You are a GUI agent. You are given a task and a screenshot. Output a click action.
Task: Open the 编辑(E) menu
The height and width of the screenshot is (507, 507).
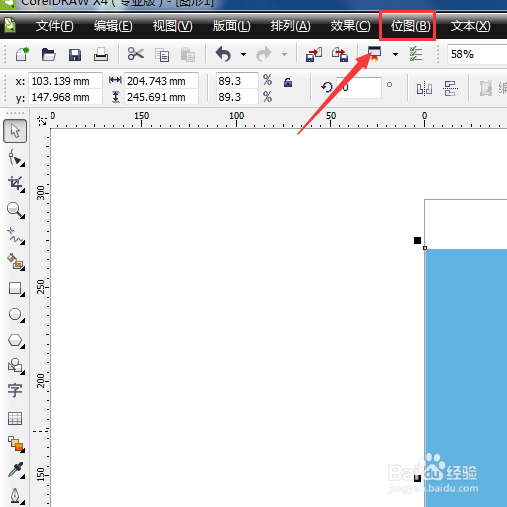tap(113, 26)
